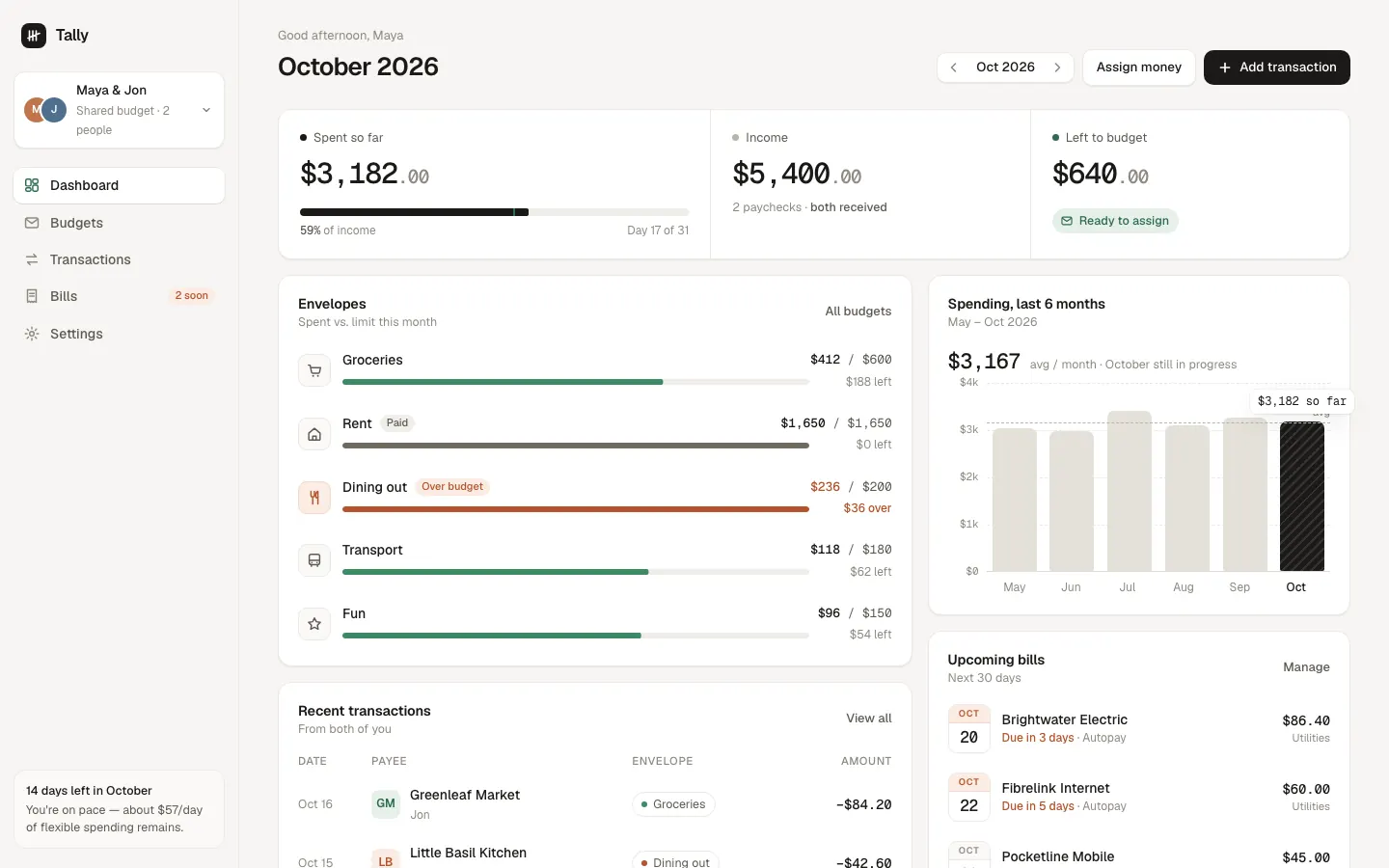Click the Dining out Over budget badge
The image size is (1389, 868).
point(452,487)
